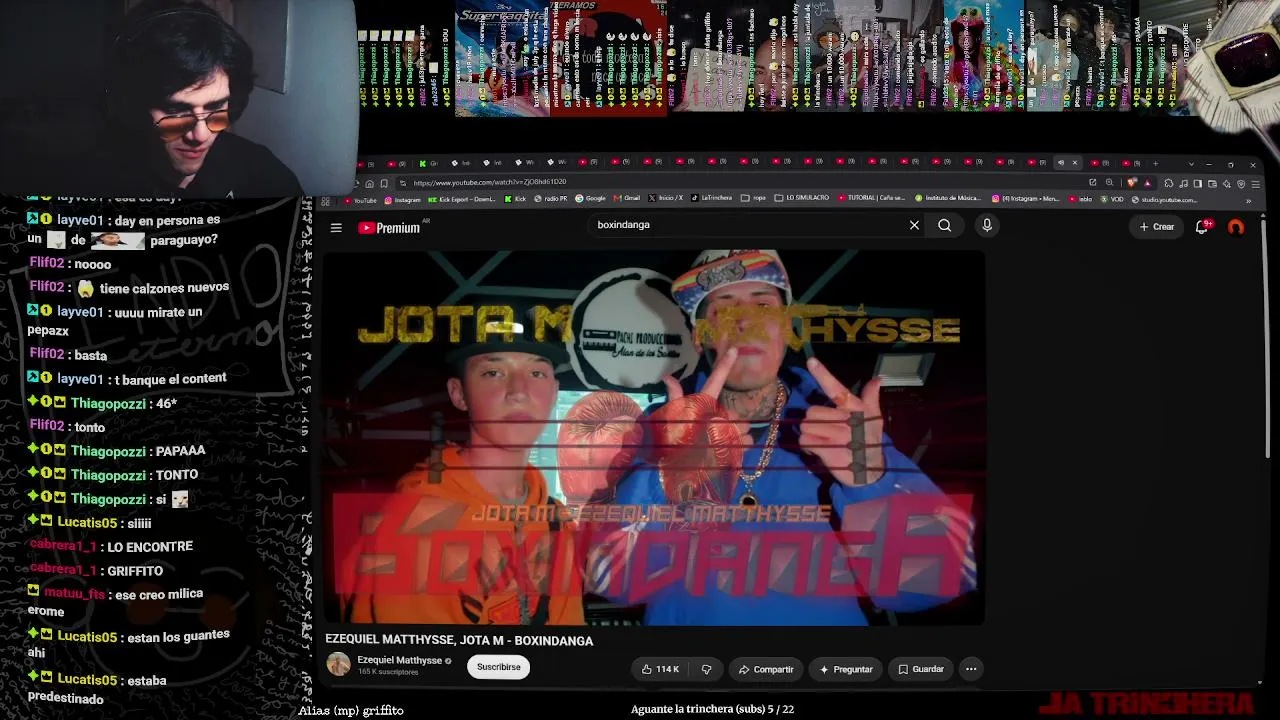Open the Ezequiel Matthysse channel name link

[x=399, y=660]
